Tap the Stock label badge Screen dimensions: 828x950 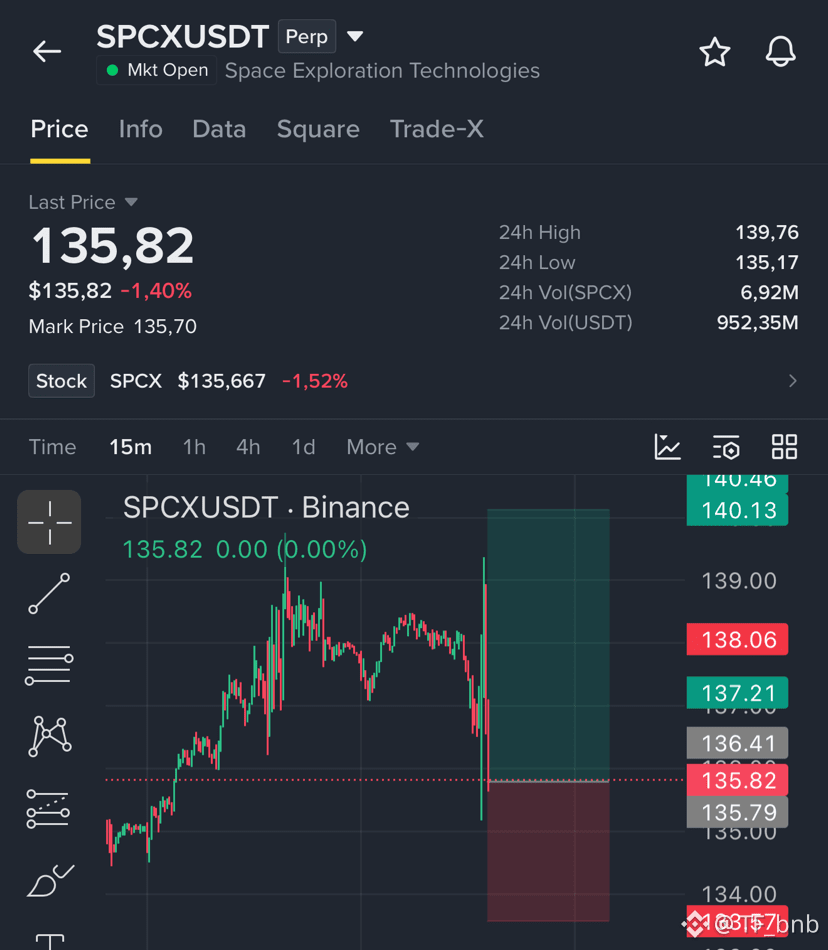coord(61,381)
